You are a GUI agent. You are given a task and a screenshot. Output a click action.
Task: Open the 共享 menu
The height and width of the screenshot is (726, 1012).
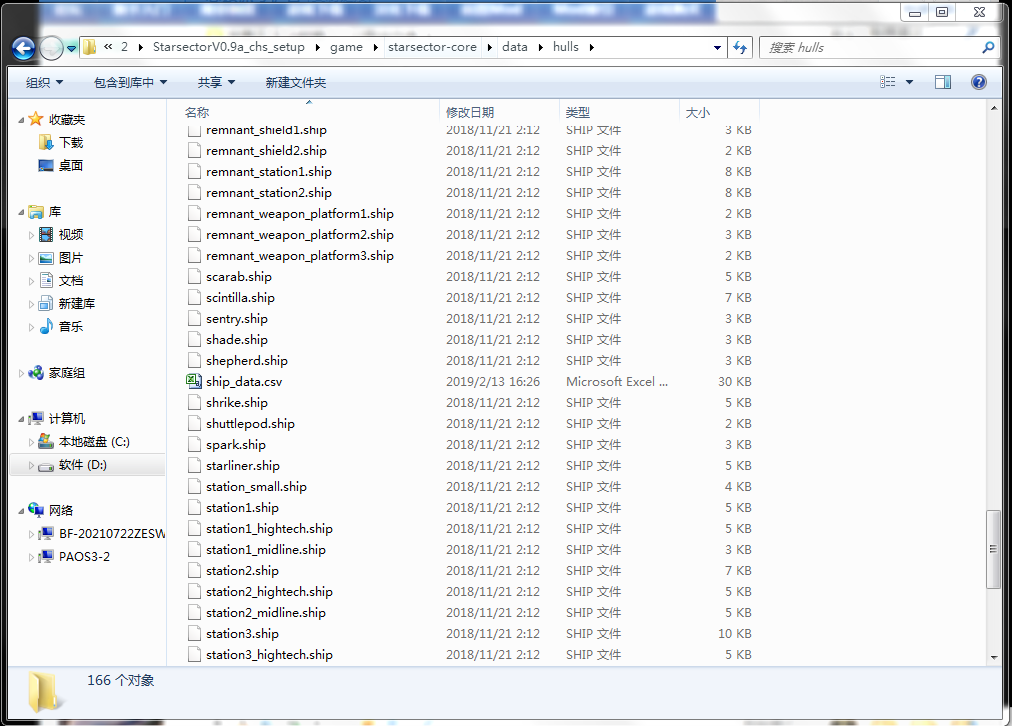click(216, 82)
